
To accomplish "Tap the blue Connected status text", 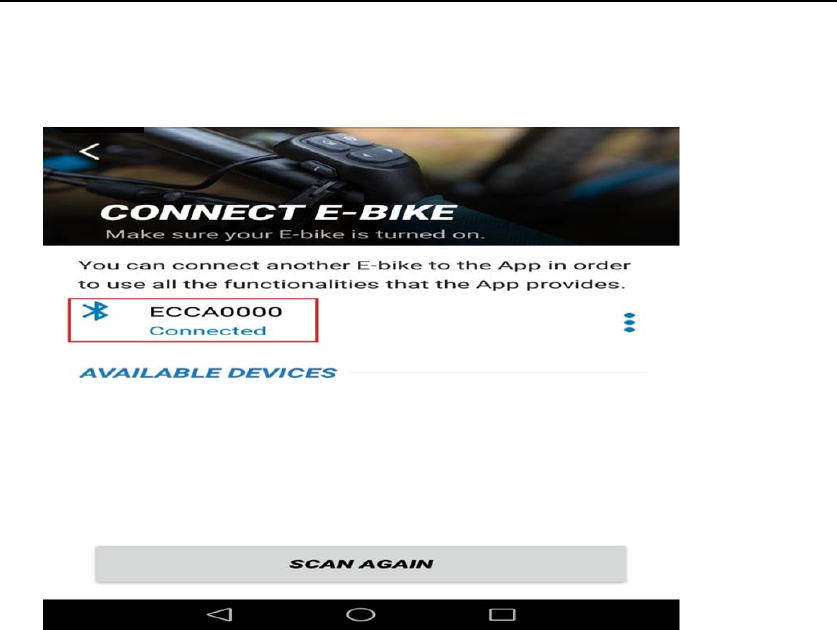I will pyautogui.click(x=208, y=331).
